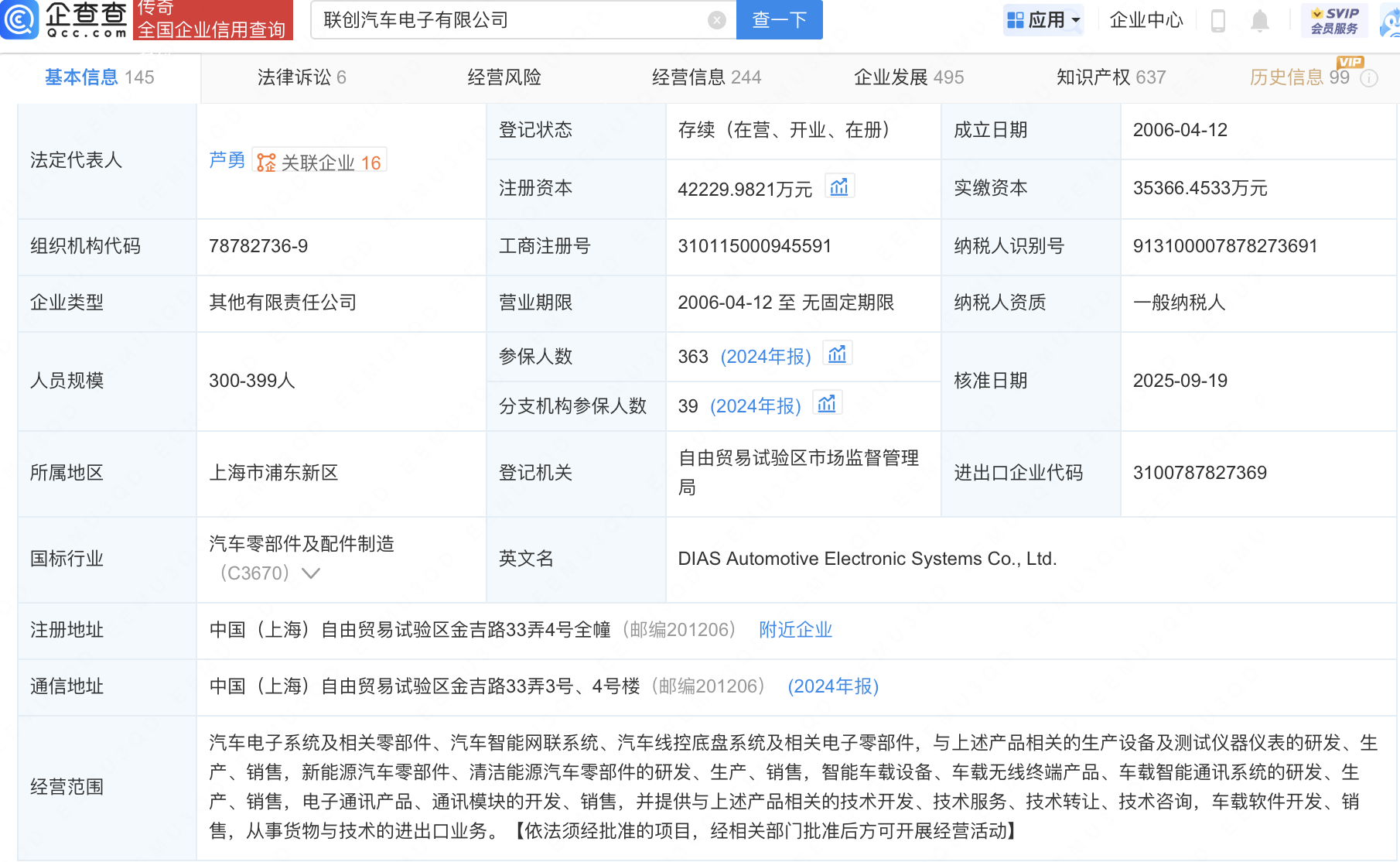Image resolution: width=1400 pixels, height=862 pixels.
Task: Go to the 企业发展 tab
Action: pyautogui.click(x=909, y=77)
